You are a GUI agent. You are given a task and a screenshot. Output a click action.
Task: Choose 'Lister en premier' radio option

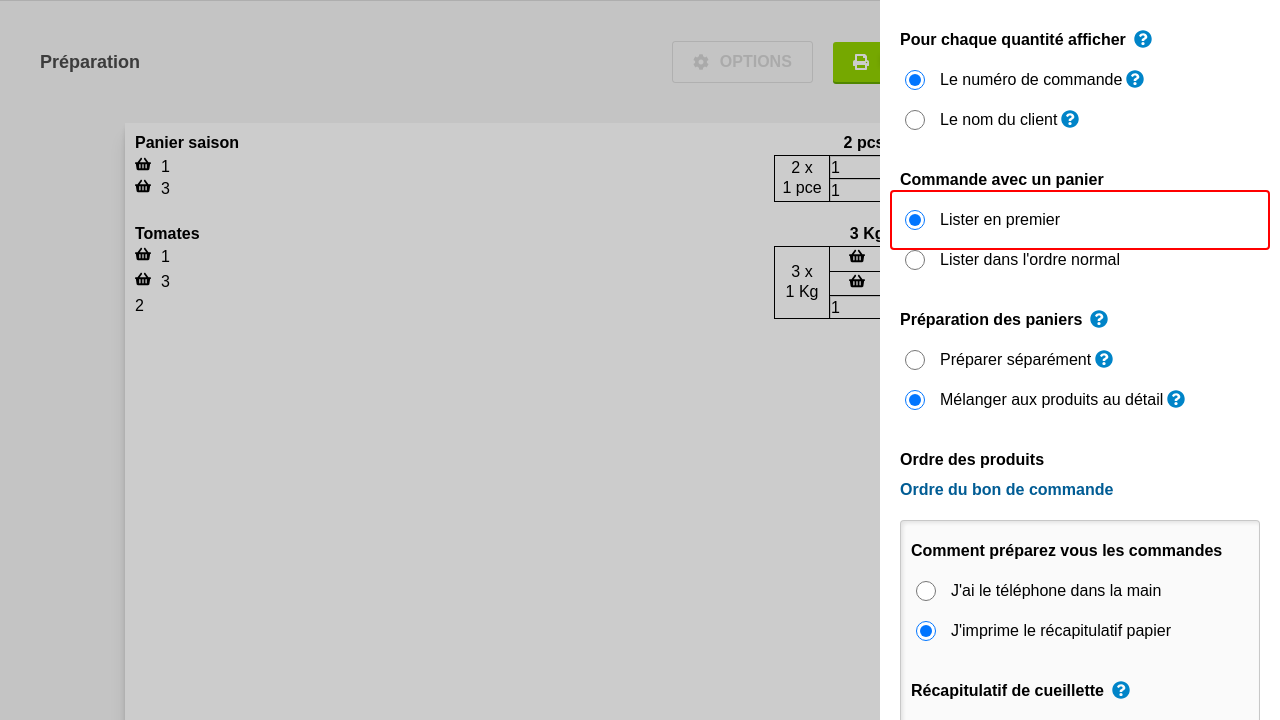tap(915, 220)
